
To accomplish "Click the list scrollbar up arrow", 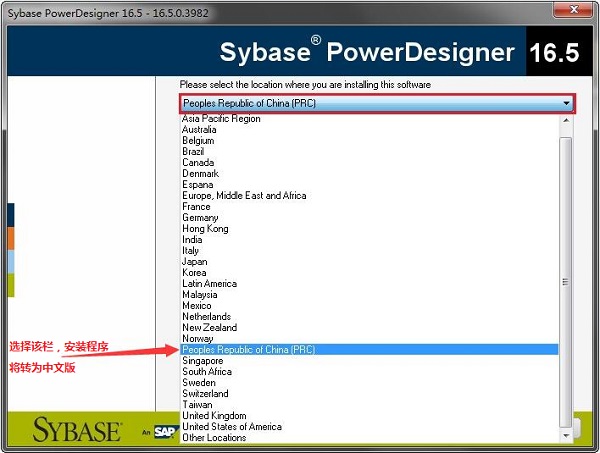I will click(x=566, y=121).
